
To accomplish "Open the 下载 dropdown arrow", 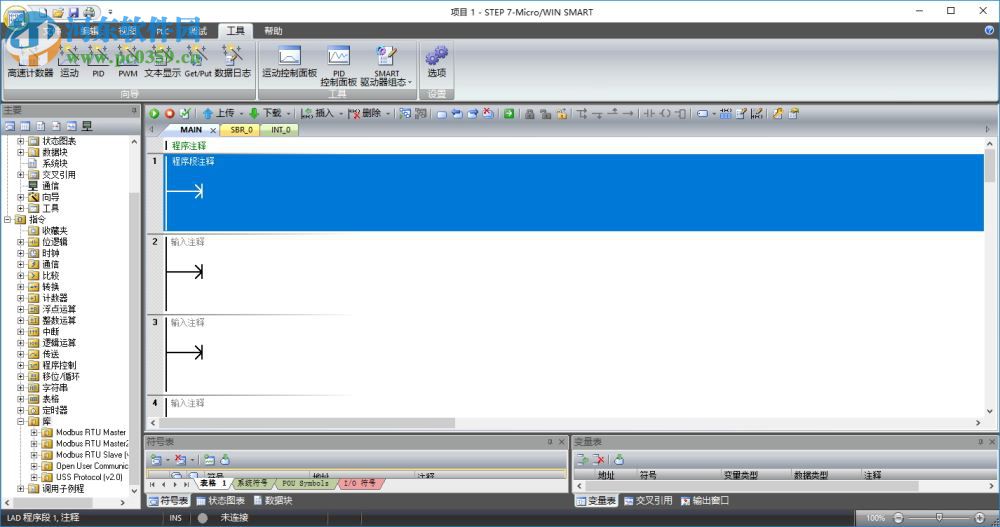I will 288,114.
